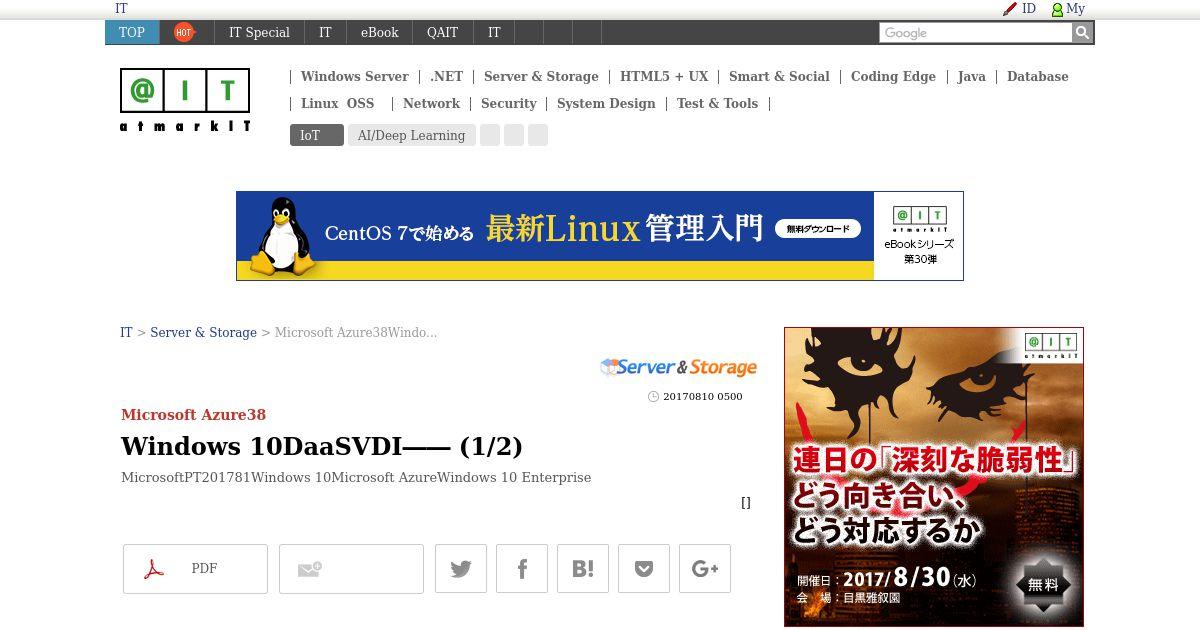Screen dimensions: 1200x630
Task: Open the IT Special menu item
Action: pyautogui.click(x=259, y=32)
